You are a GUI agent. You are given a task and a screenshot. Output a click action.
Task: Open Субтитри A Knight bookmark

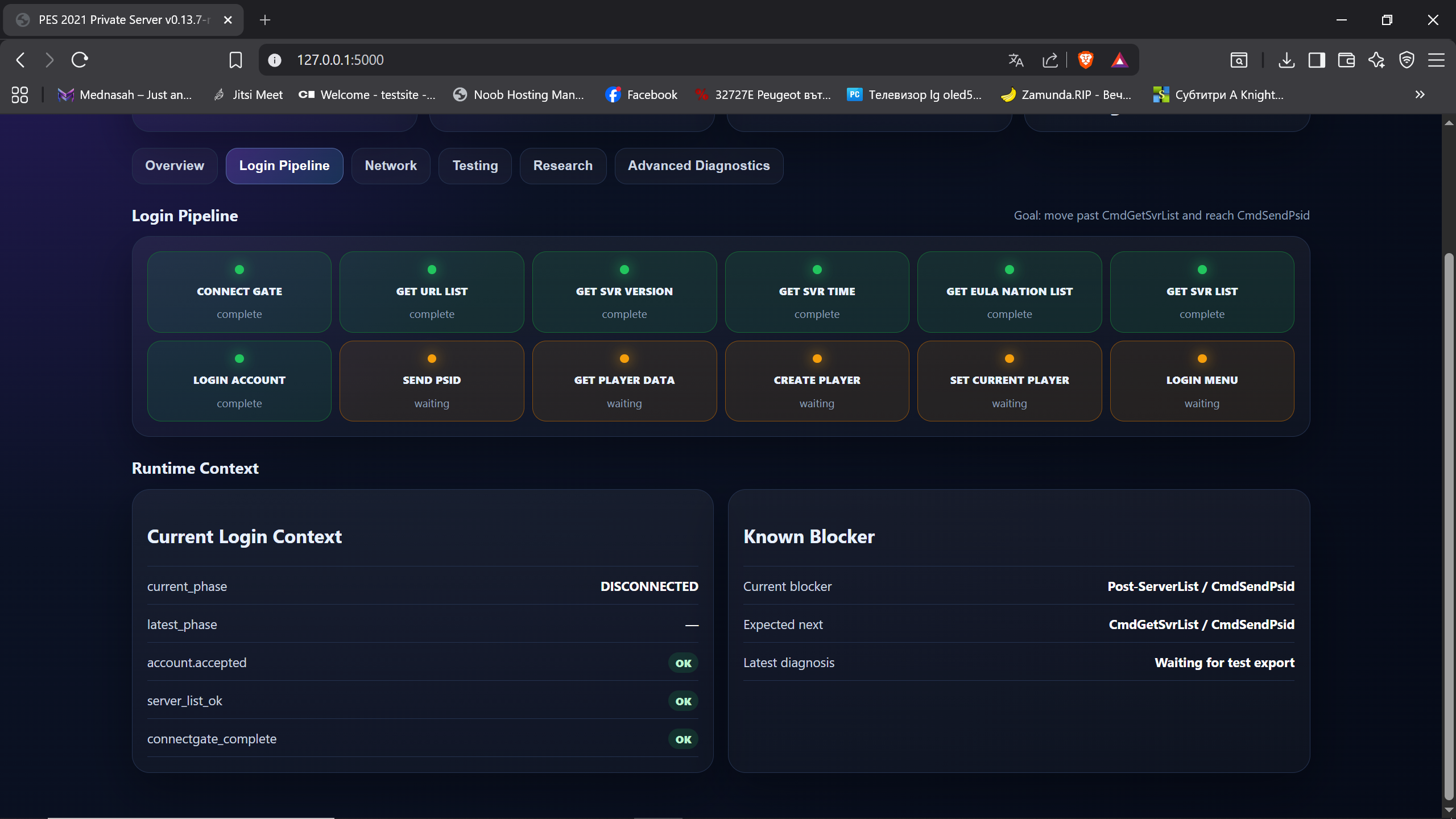pos(1219,94)
